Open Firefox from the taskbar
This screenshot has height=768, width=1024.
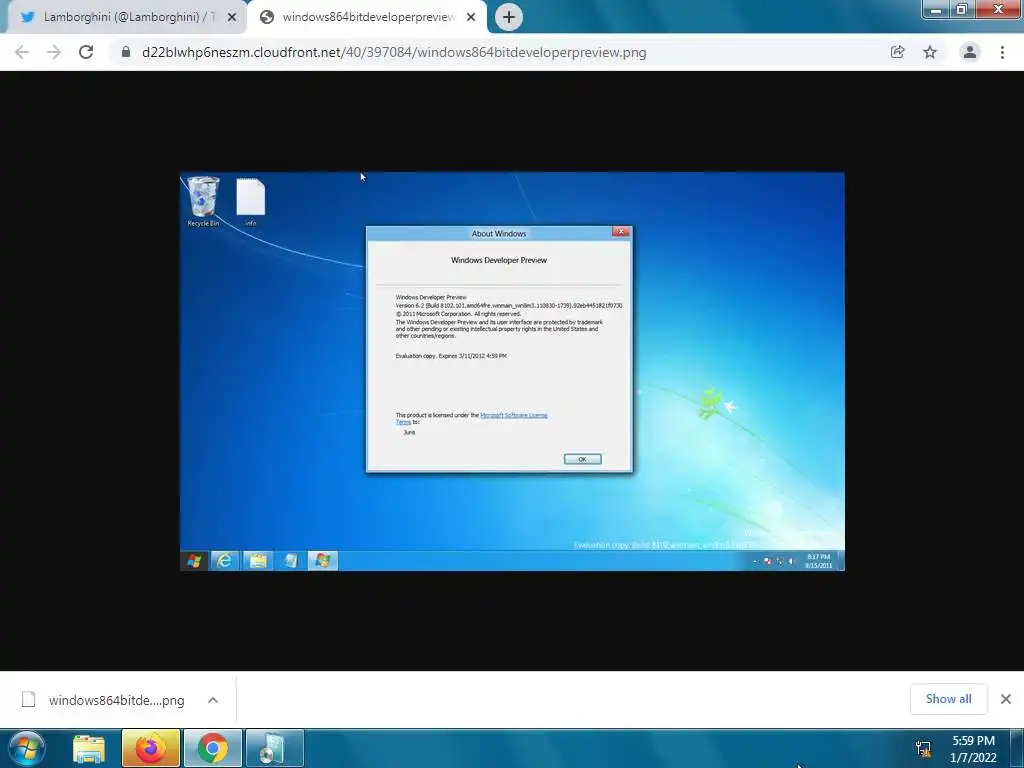[x=150, y=748]
